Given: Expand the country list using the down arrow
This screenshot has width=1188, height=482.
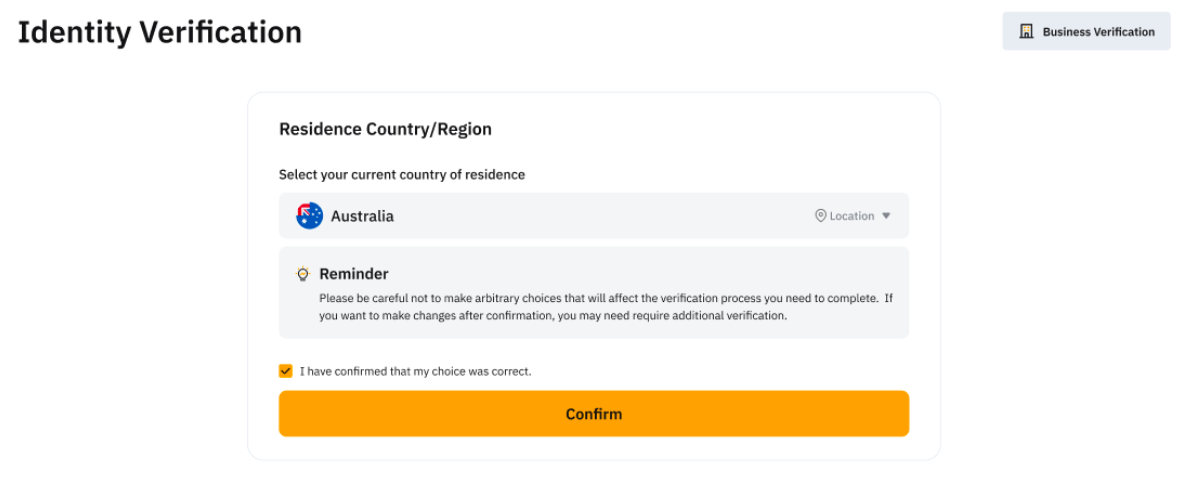Looking at the screenshot, I should click(x=886, y=216).
